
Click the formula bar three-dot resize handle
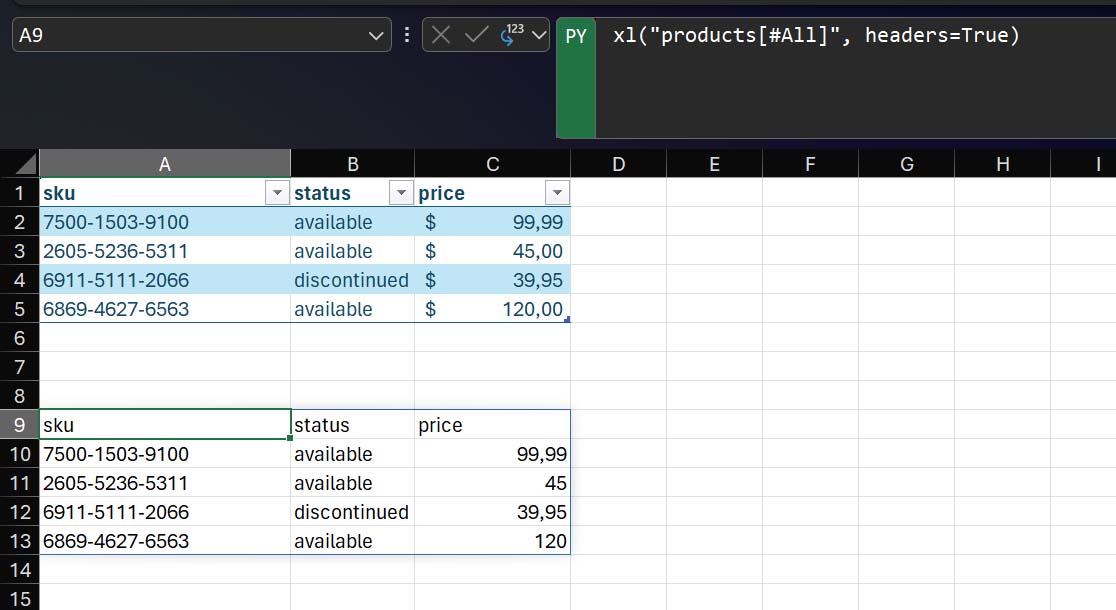[407, 35]
